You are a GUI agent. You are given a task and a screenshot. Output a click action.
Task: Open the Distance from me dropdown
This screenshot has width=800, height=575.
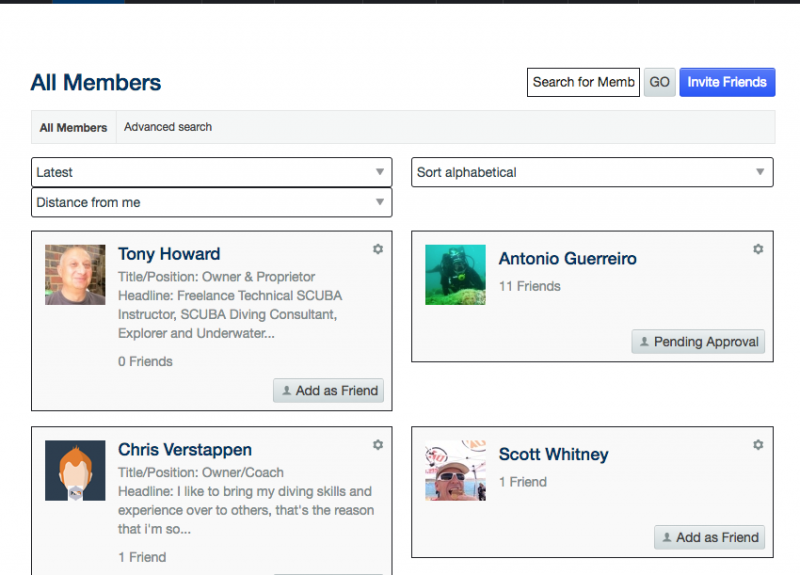tap(212, 202)
